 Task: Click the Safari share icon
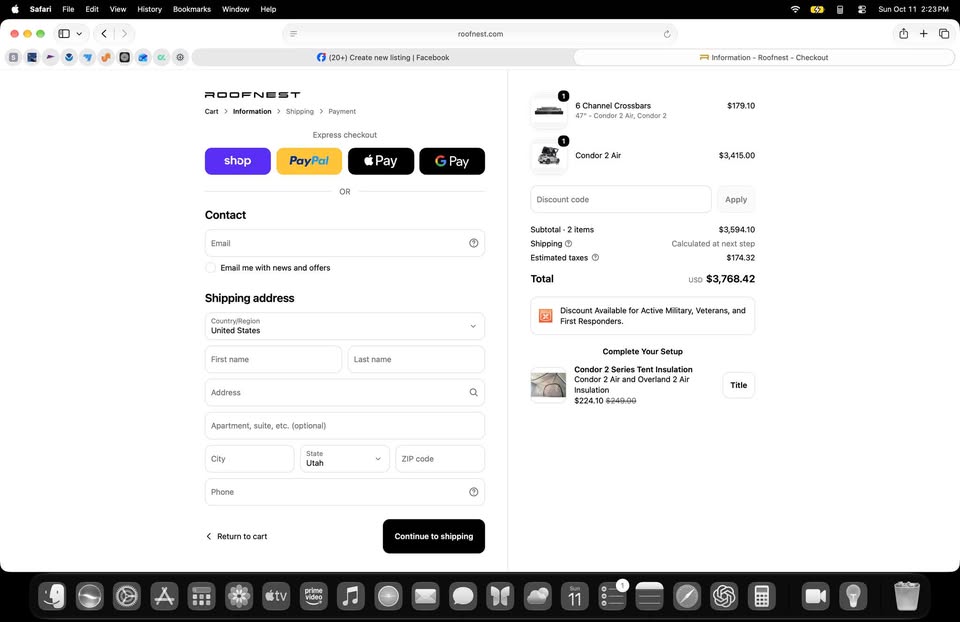click(x=903, y=34)
